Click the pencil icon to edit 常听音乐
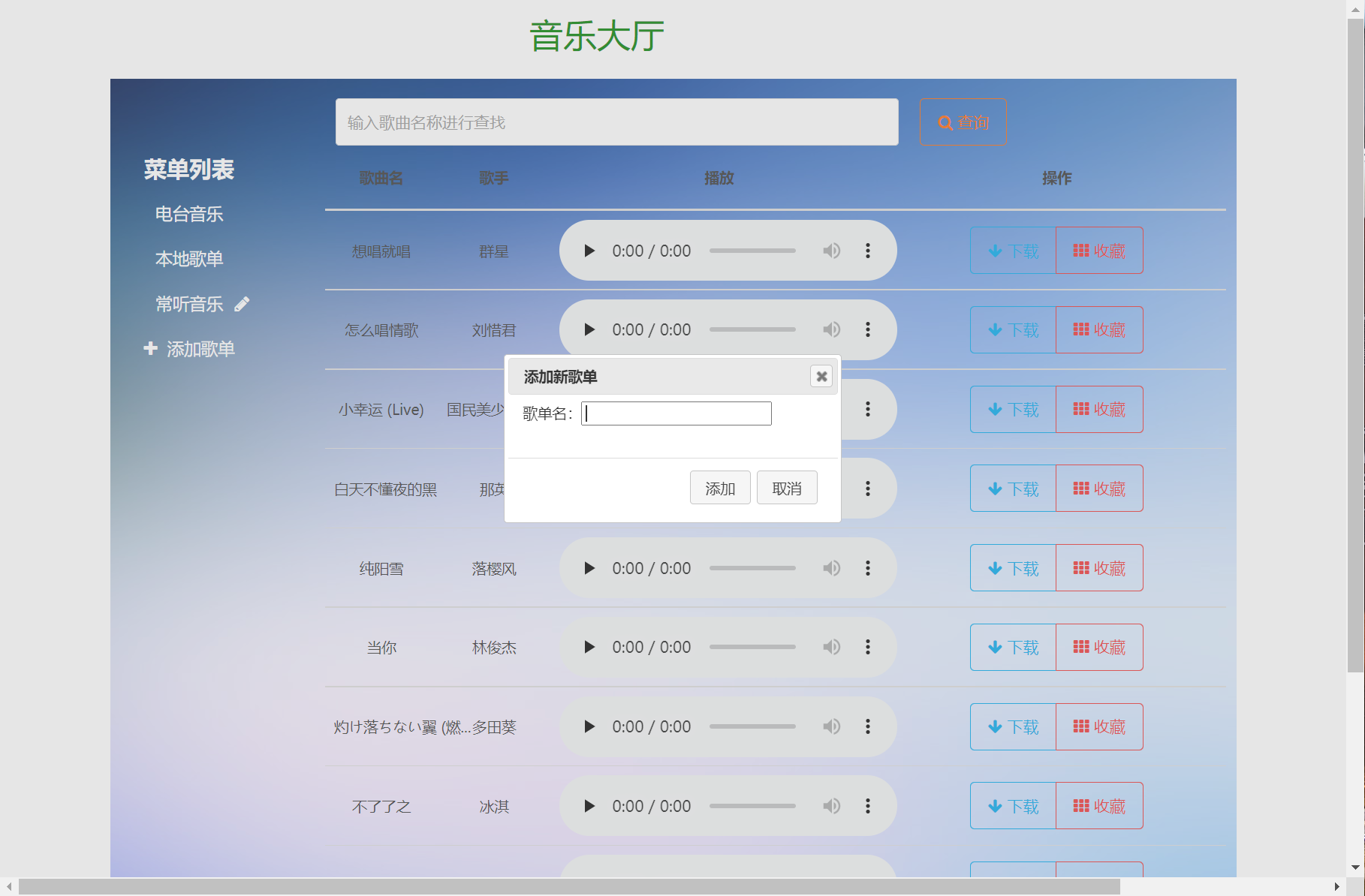The image size is (1365, 896). point(242,303)
